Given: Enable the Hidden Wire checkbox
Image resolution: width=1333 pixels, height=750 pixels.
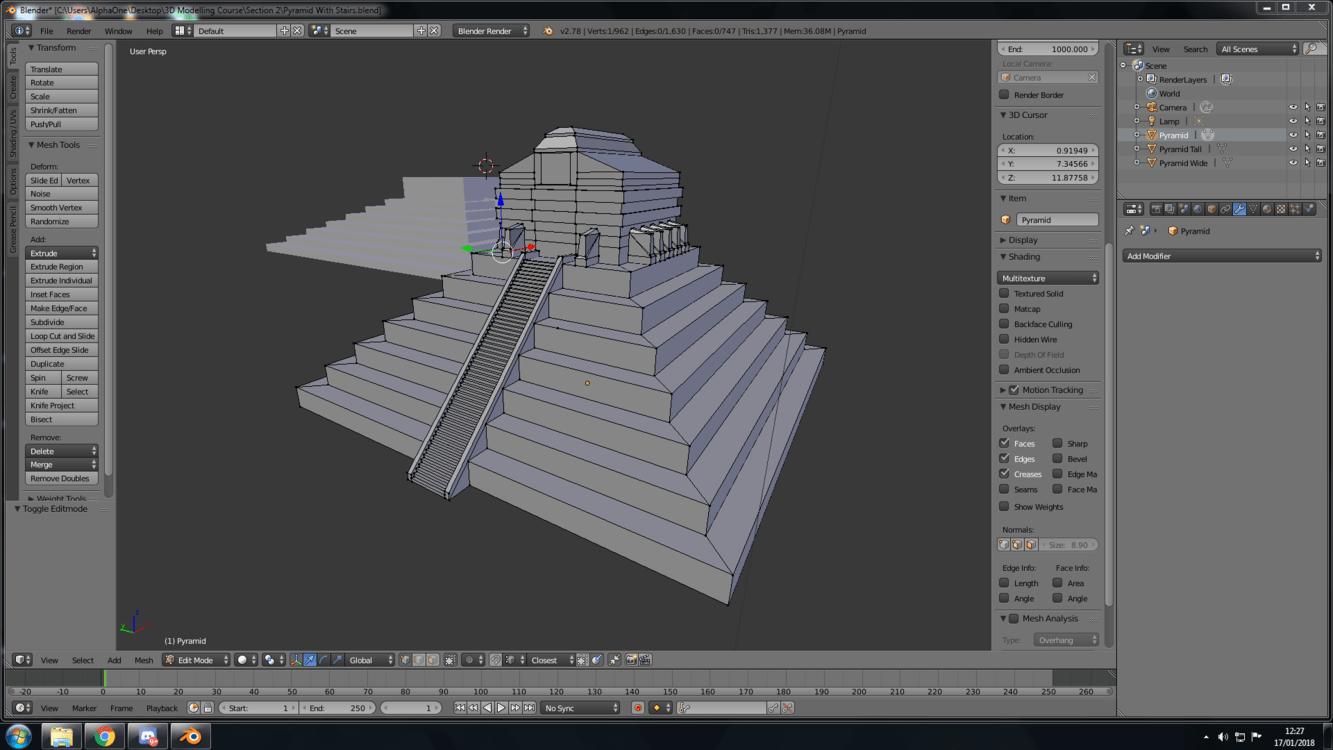Looking at the screenshot, I should point(1004,339).
